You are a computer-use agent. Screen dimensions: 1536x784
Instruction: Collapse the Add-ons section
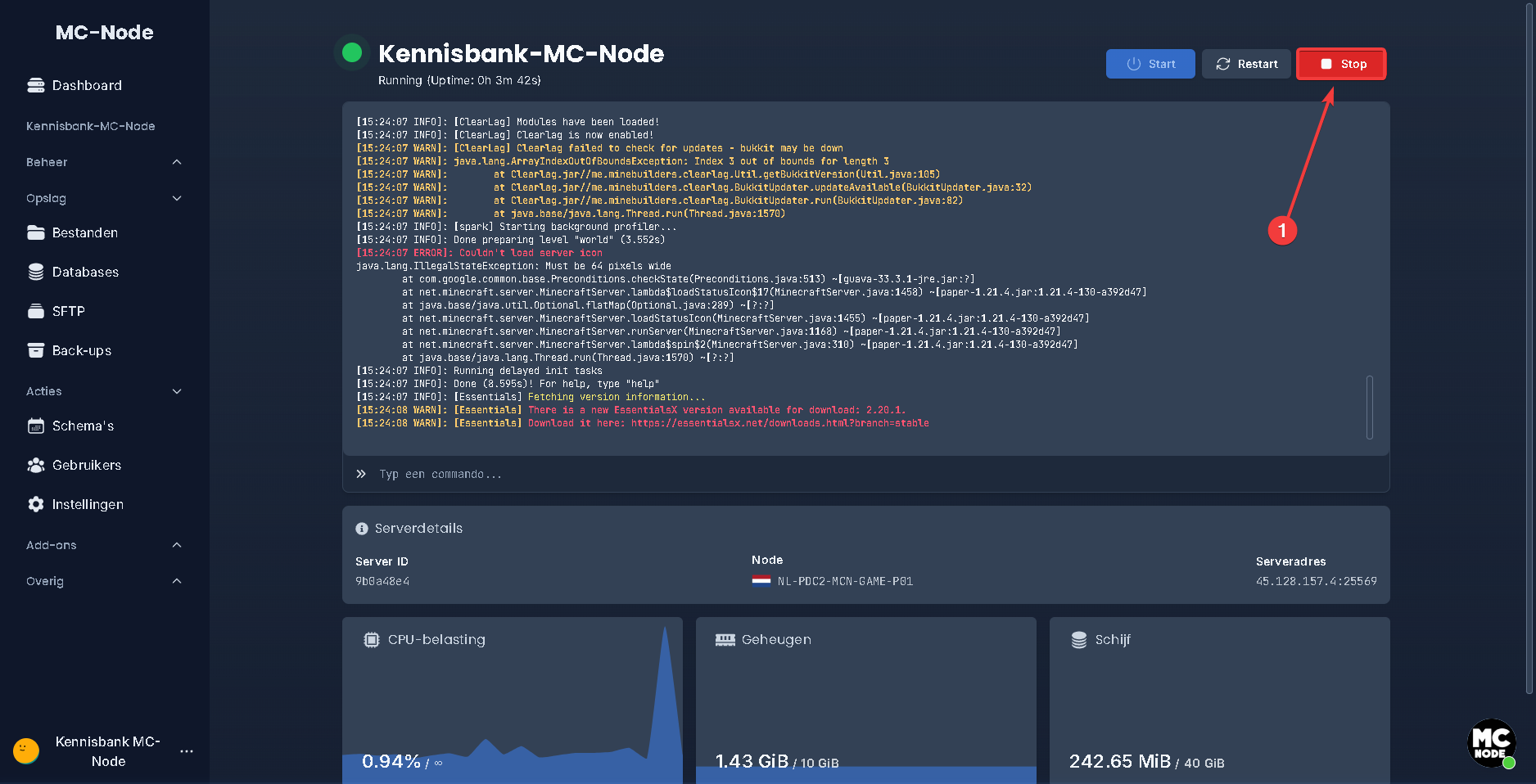[177, 545]
